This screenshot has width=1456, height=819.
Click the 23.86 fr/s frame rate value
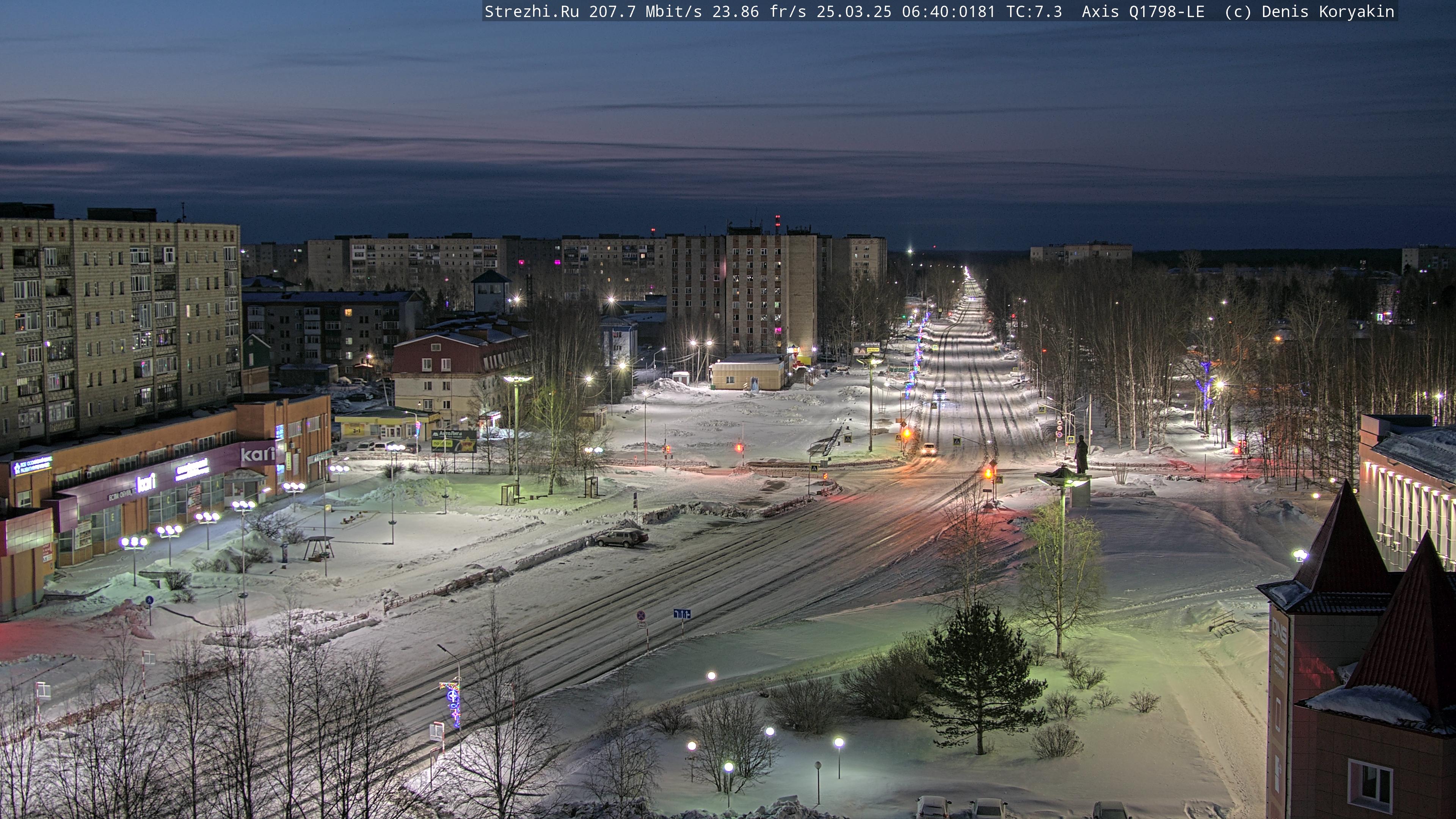coord(759,11)
